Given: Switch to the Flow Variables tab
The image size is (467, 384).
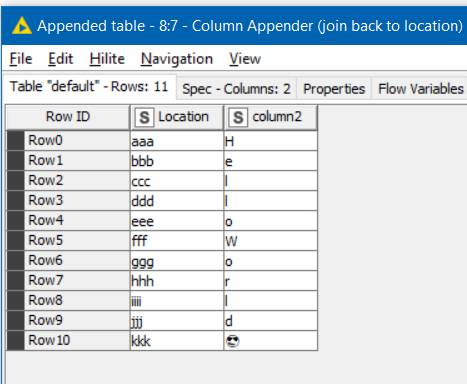Looking at the screenshot, I should [421, 89].
